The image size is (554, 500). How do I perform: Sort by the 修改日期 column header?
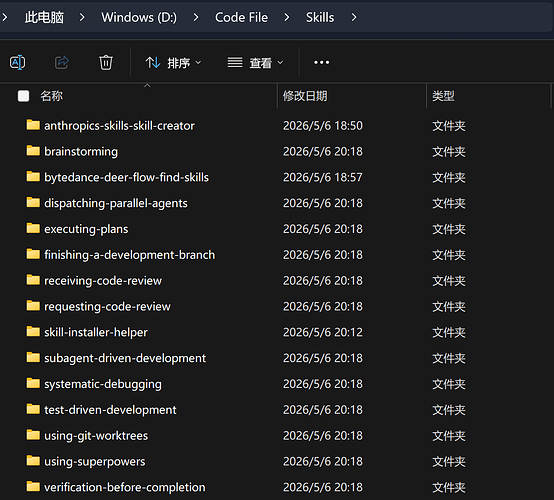click(x=305, y=96)
